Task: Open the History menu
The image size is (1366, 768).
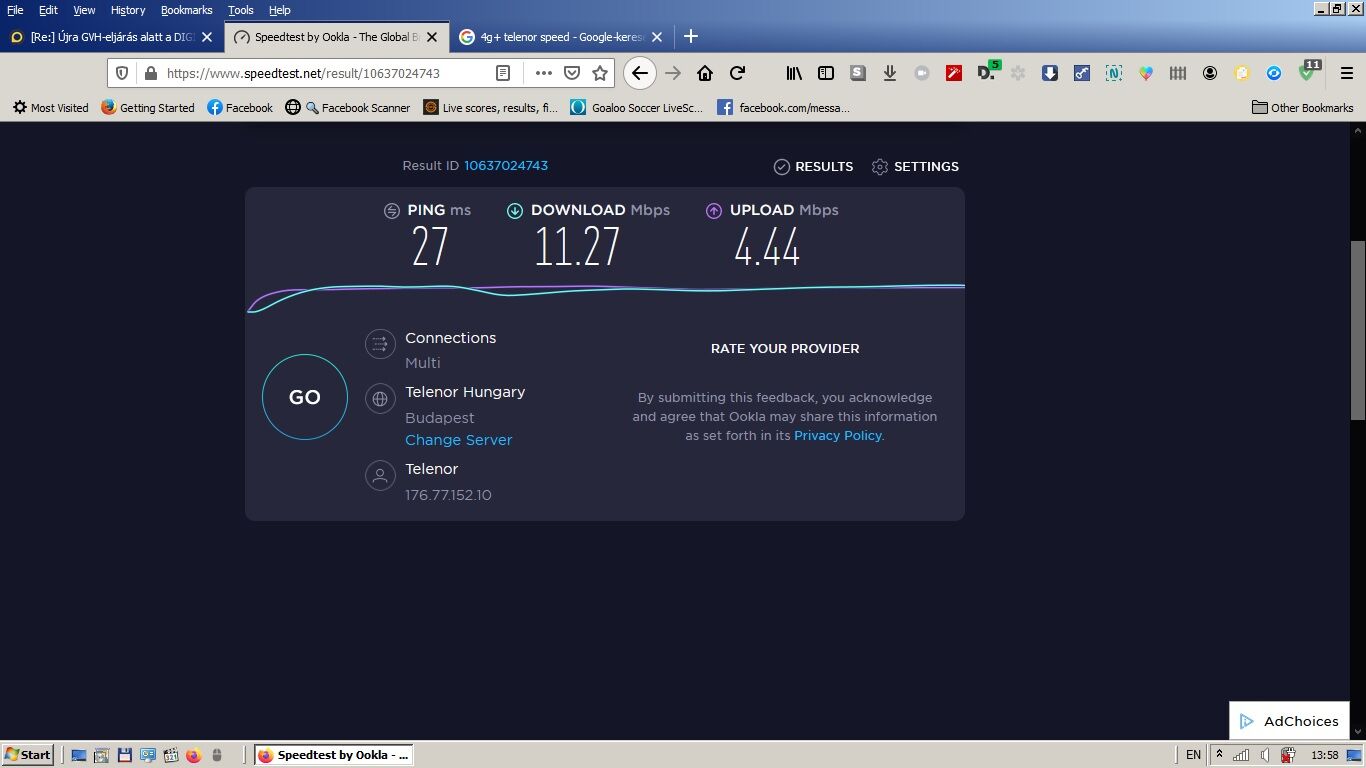Action: tap(128, 10)
